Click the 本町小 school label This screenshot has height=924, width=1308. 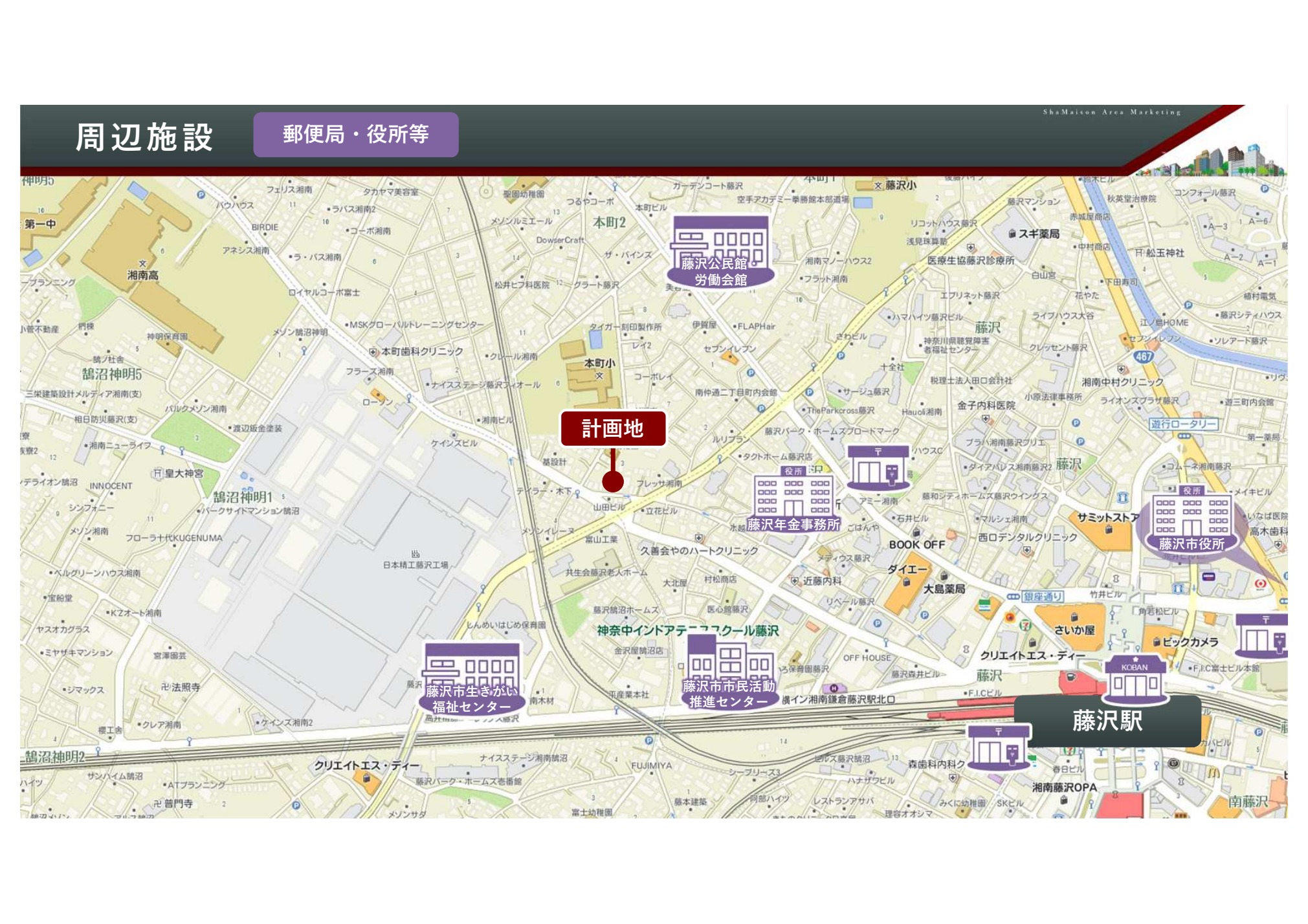pyautogui.click(x=599, y=363)
